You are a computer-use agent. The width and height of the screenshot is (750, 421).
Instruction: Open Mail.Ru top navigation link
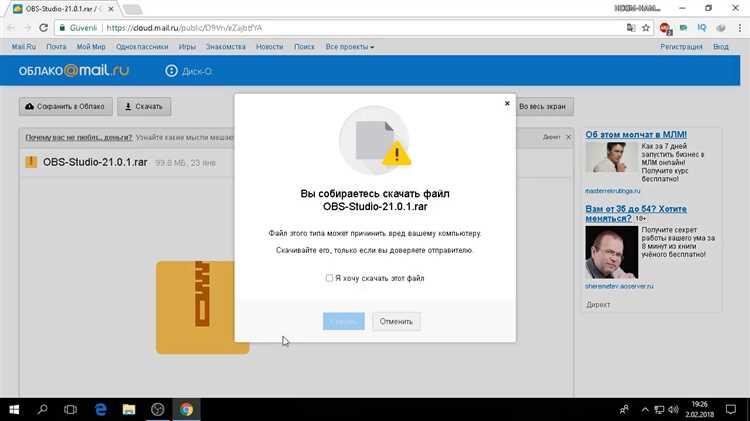pyautogui.click(x=24, y=47)
